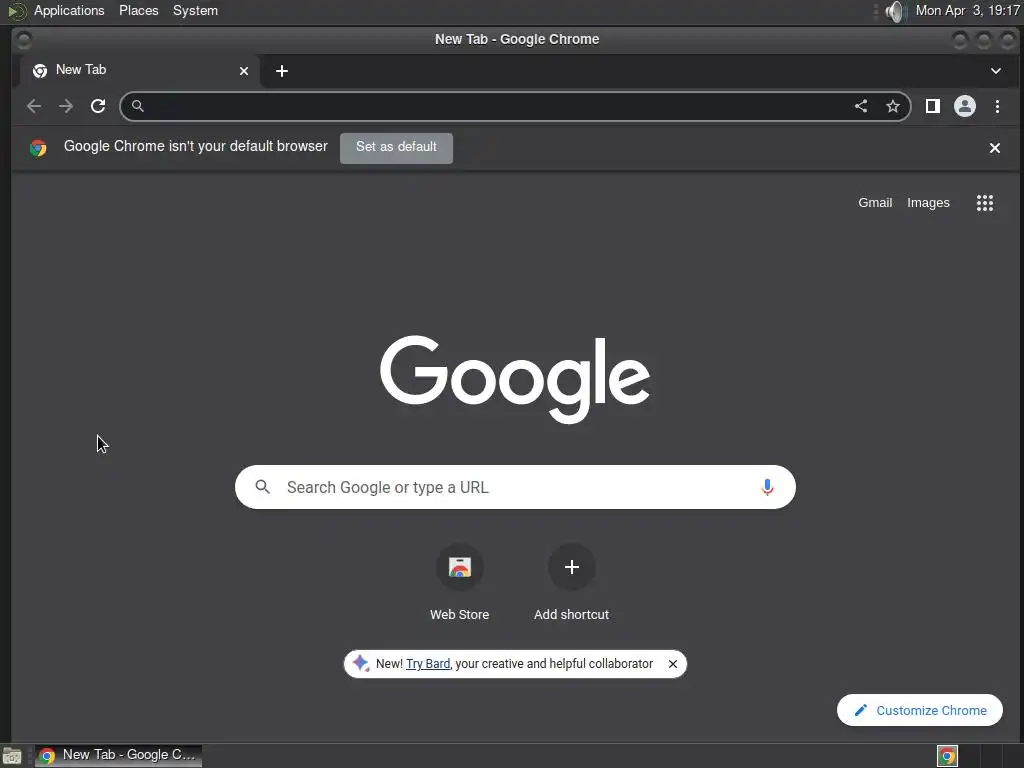
Task: Click Set as default button
Action: click(x=396, y=148)
